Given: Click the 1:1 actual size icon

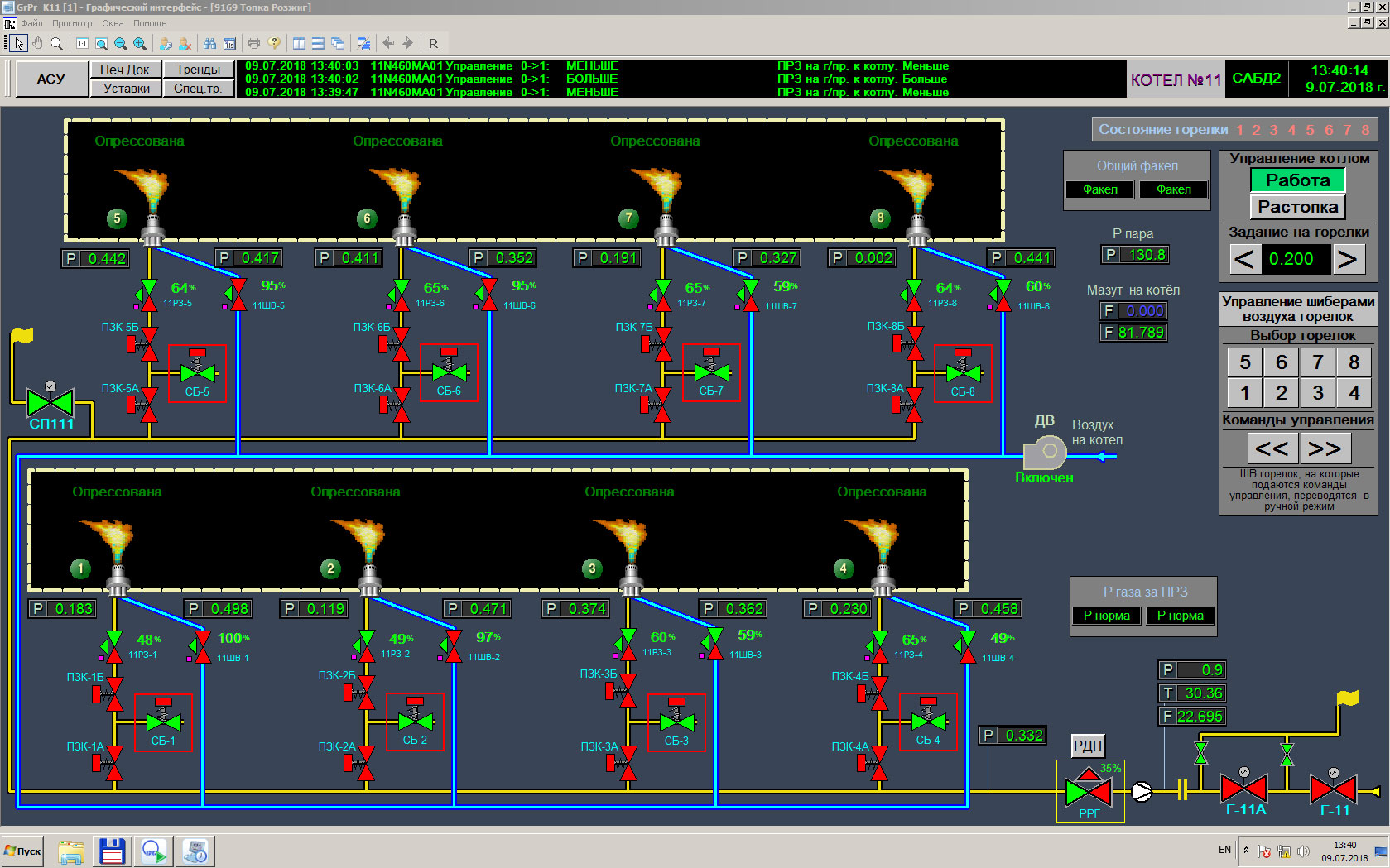Looking at the screenshot, I should 82,43.
